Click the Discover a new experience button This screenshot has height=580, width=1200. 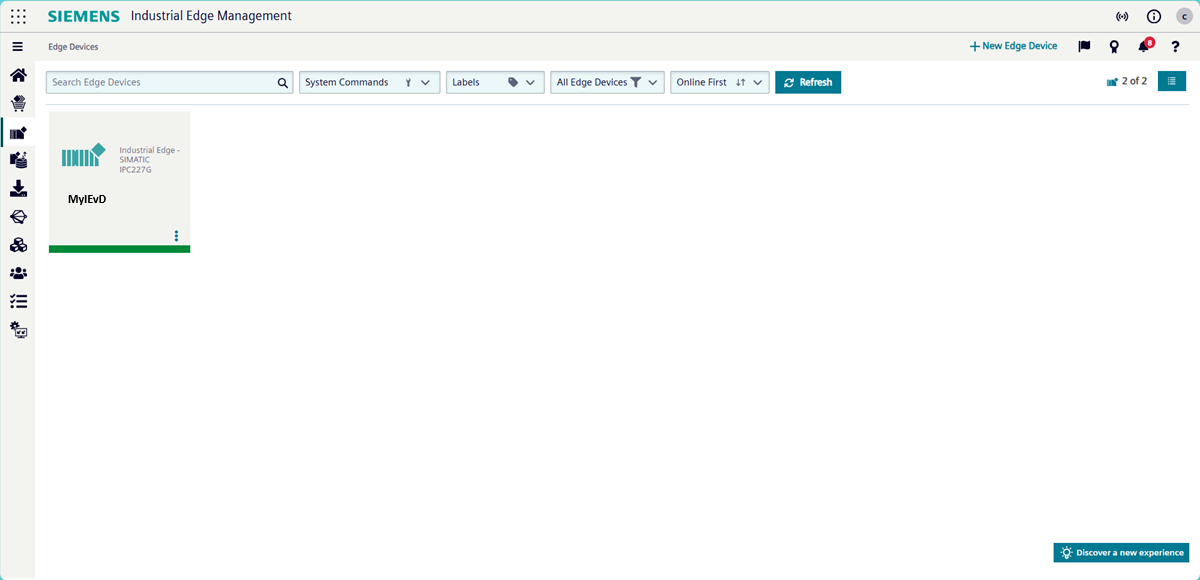tap(1120, 552)
